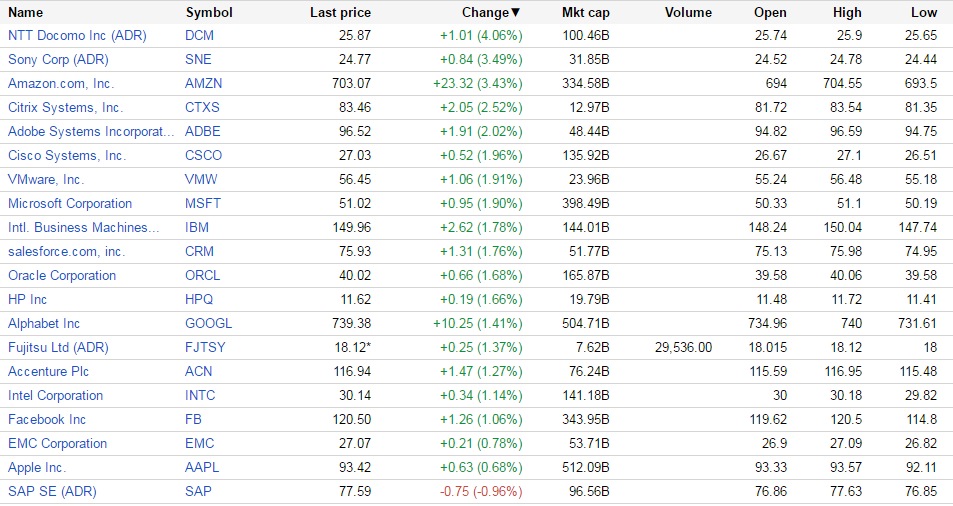The height and width of the screenshot is (506, 953).
Task: Click the Mkt cap column header
Action: (x=586, y=13)
